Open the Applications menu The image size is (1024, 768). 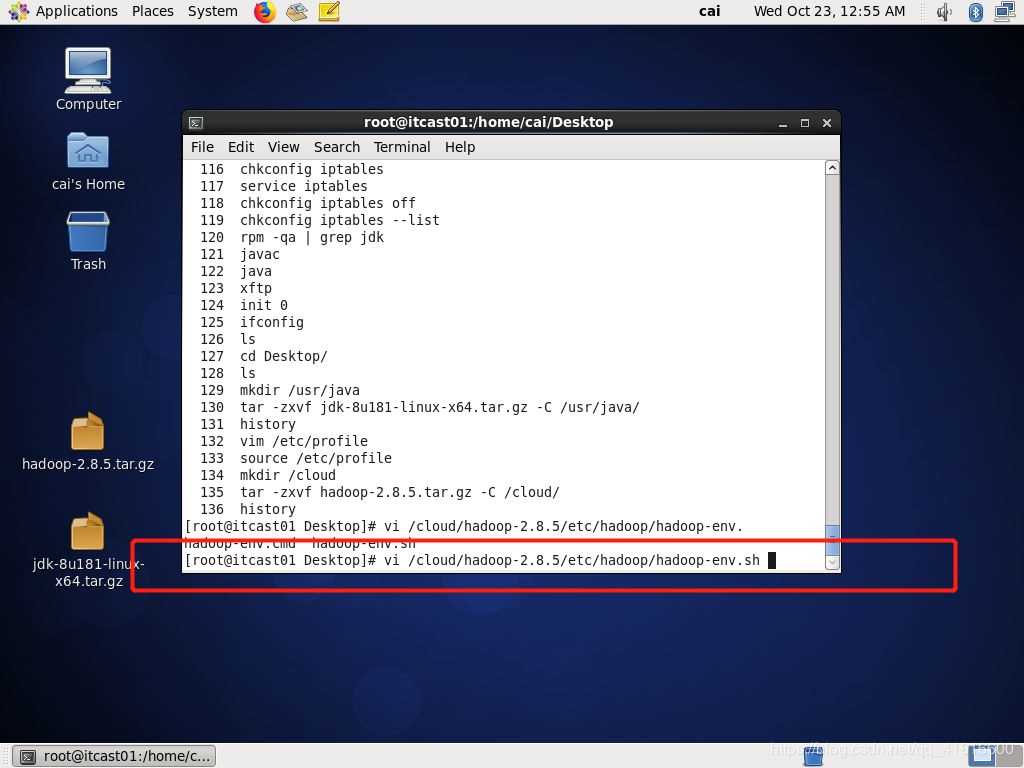click(64, 11)
